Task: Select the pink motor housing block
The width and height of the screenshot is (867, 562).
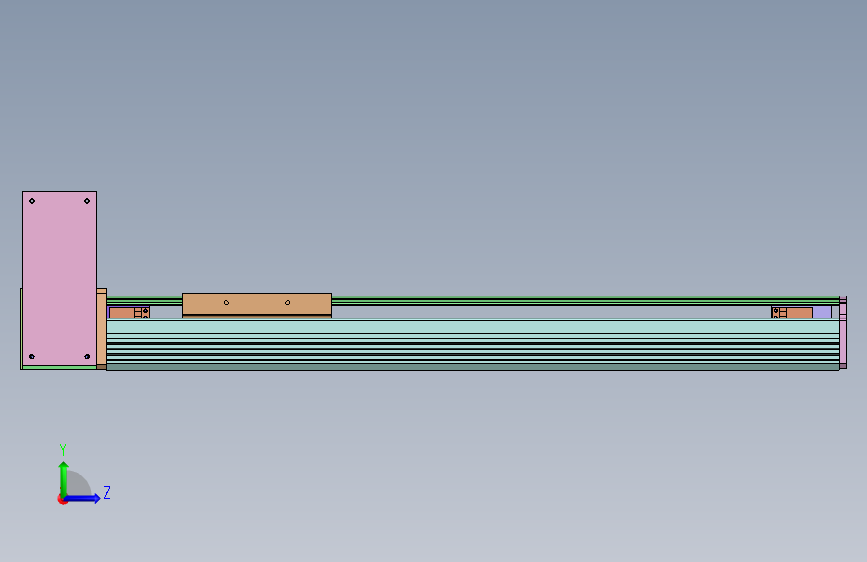Action: pos(59,278)
